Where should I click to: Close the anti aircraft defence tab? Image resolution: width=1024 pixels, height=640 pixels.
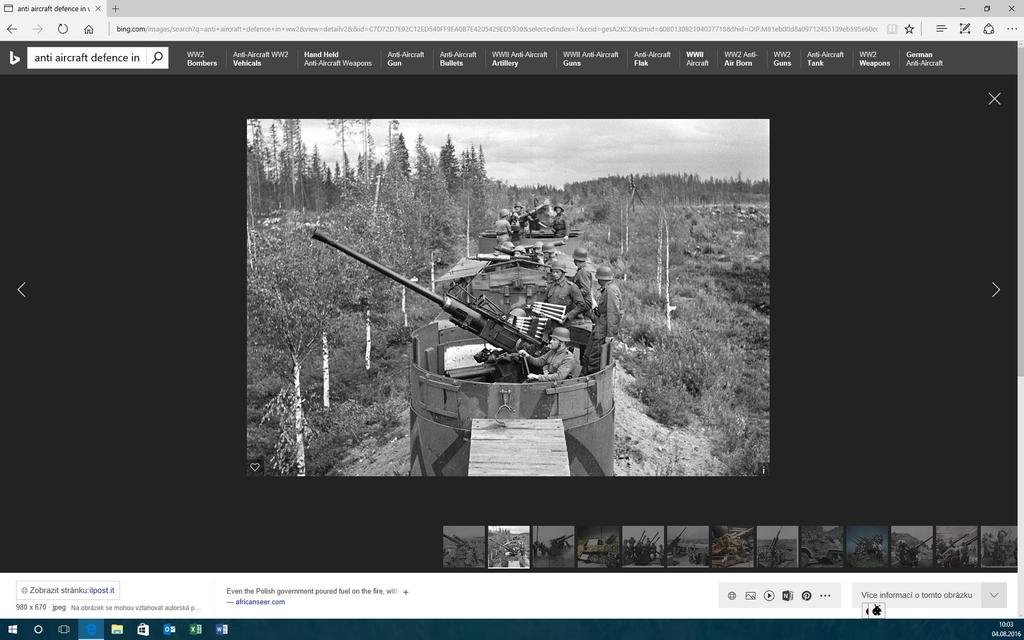(x=97, y=8)
